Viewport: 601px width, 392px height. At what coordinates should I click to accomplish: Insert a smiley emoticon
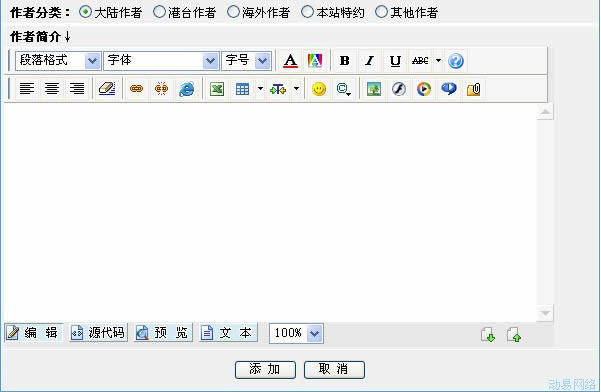[319, 89]
